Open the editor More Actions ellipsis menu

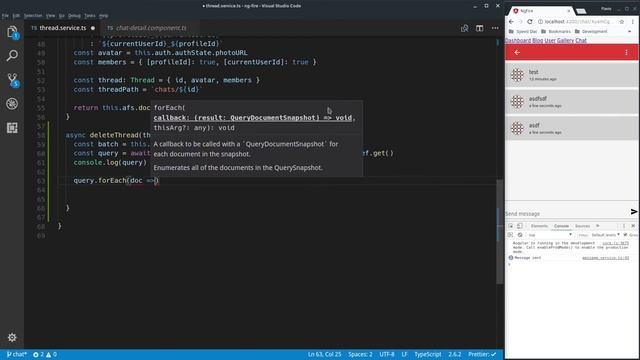495,28
